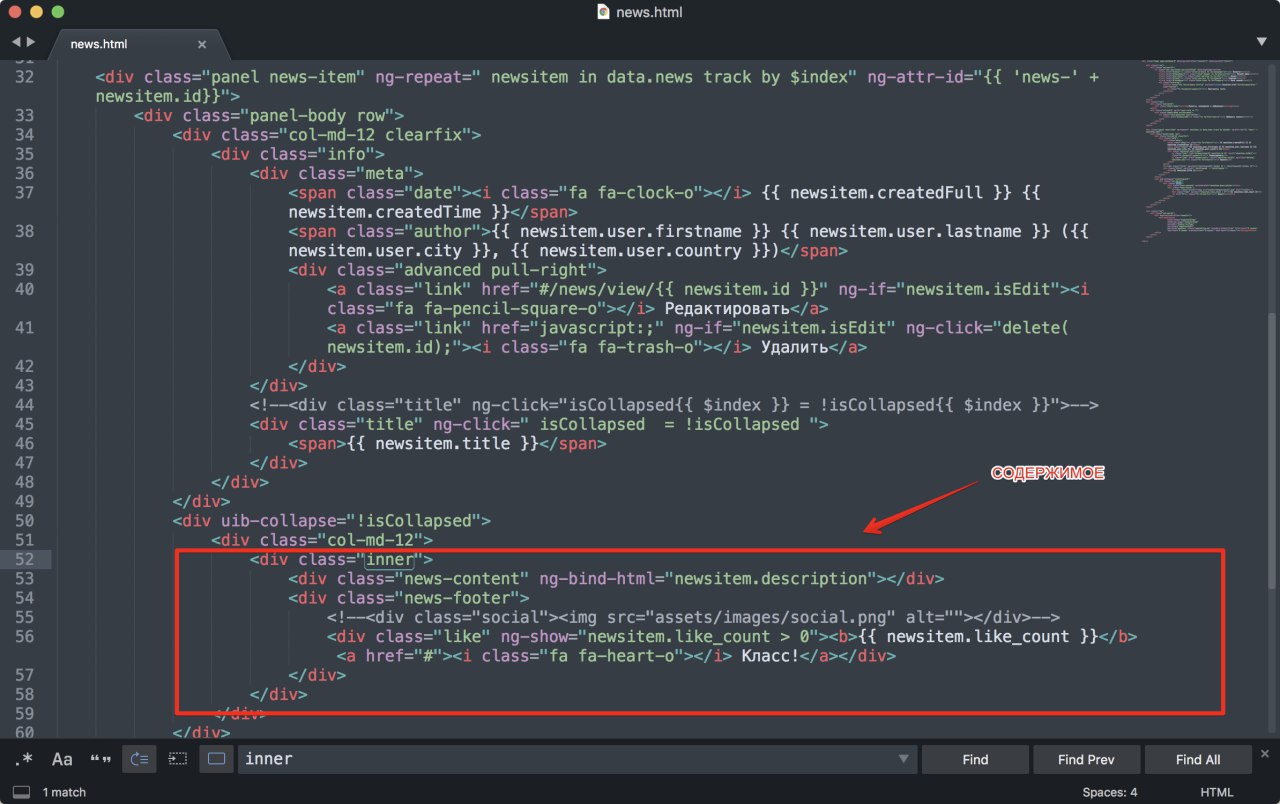Toggle regular expression search

pos(24,759)
